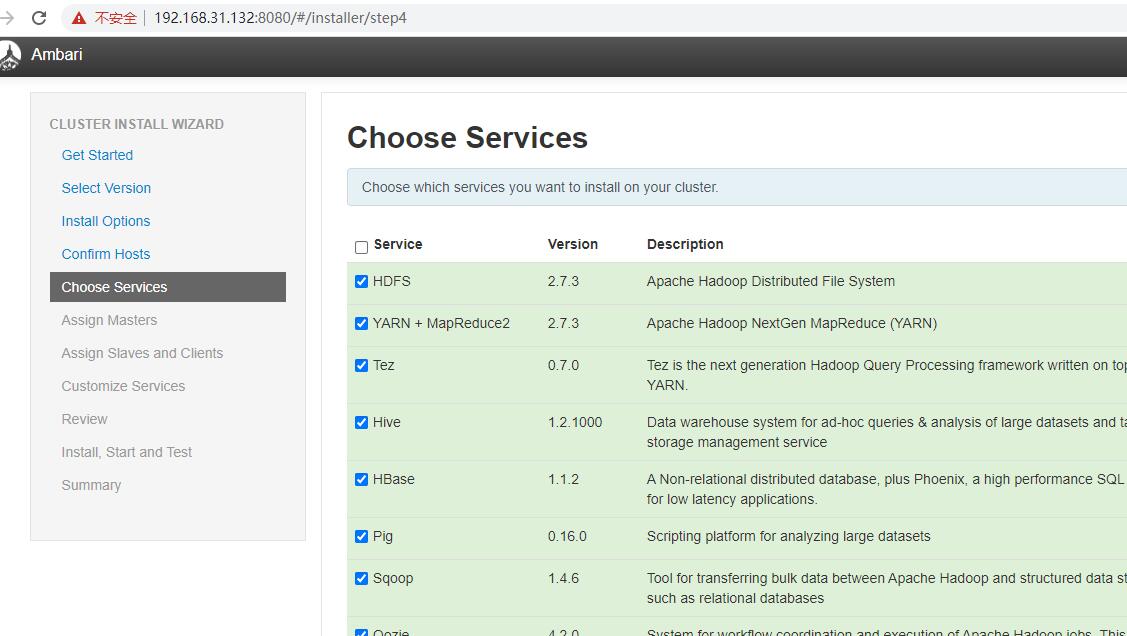
Task: Click the "Choose which services" info banner
Action: [x=737, y=188]
